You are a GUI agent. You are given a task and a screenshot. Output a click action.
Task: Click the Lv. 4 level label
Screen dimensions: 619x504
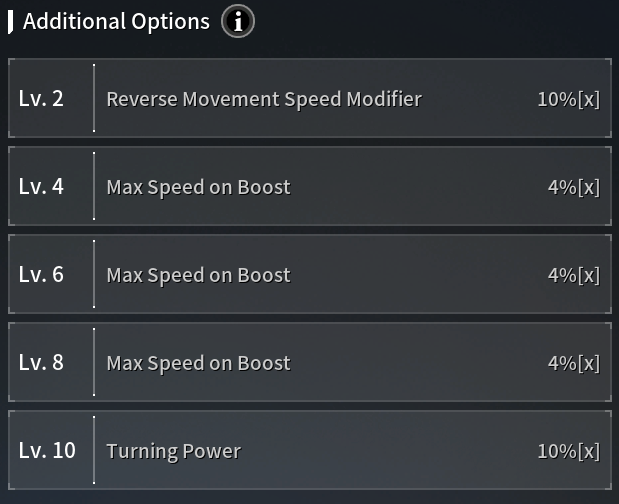tap(41, 187)
